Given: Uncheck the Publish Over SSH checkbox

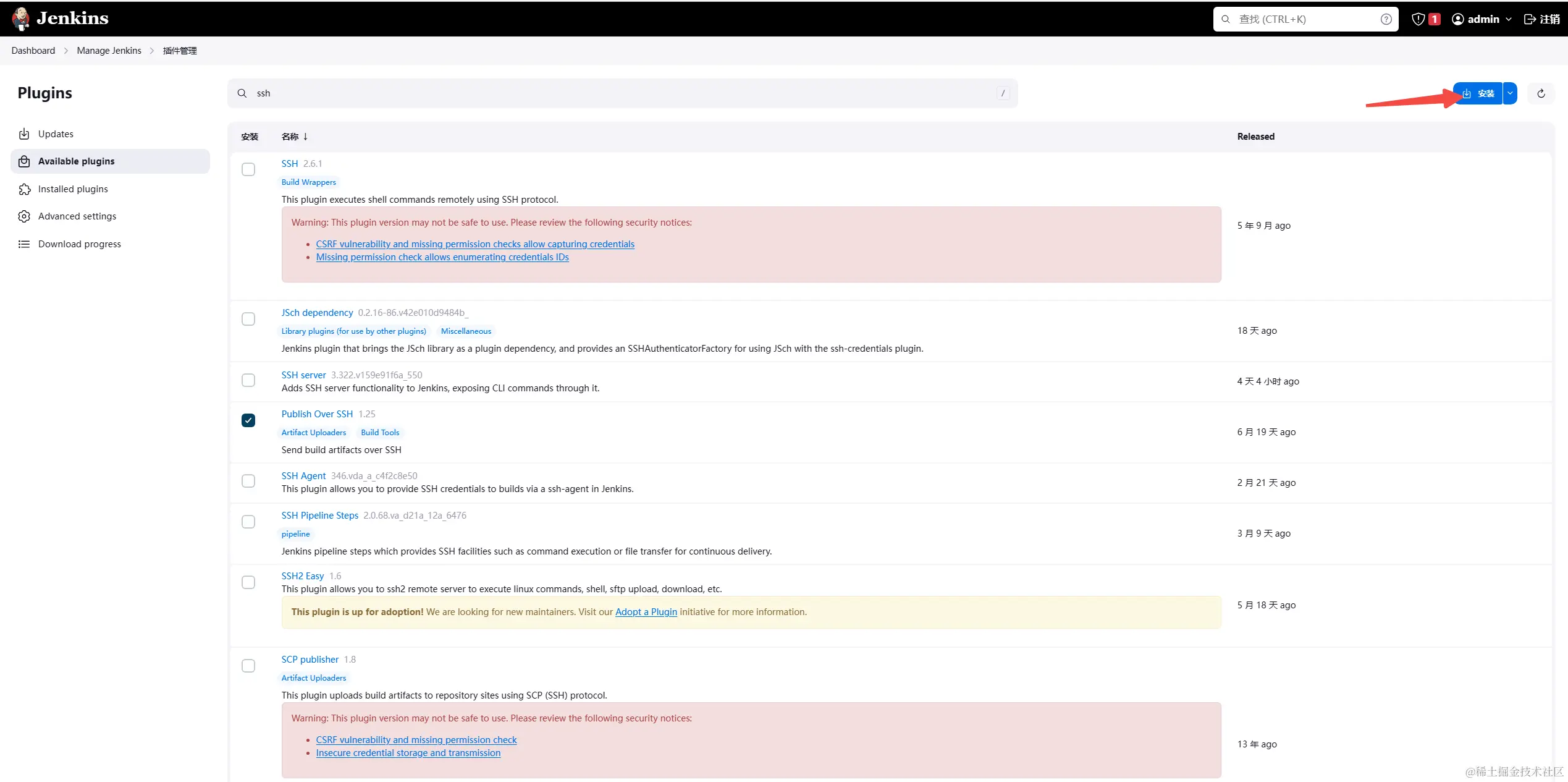Looking at the screenshot, I should coord(248,420).
